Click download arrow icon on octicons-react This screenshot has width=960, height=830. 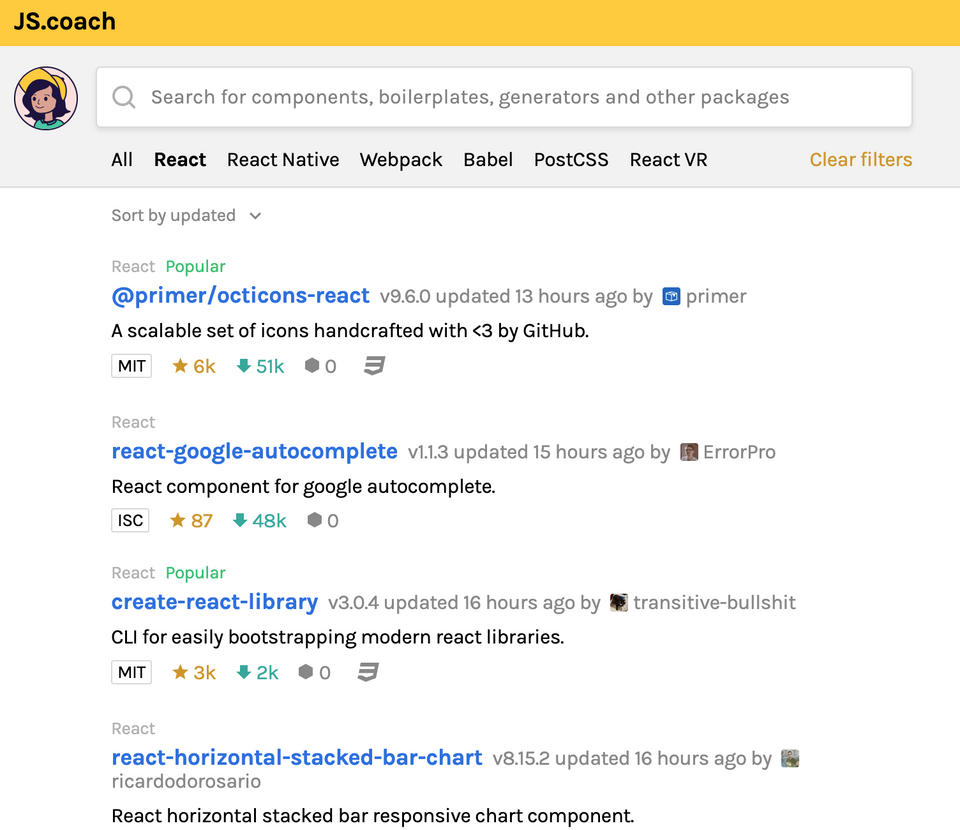[x=244, y=366]
